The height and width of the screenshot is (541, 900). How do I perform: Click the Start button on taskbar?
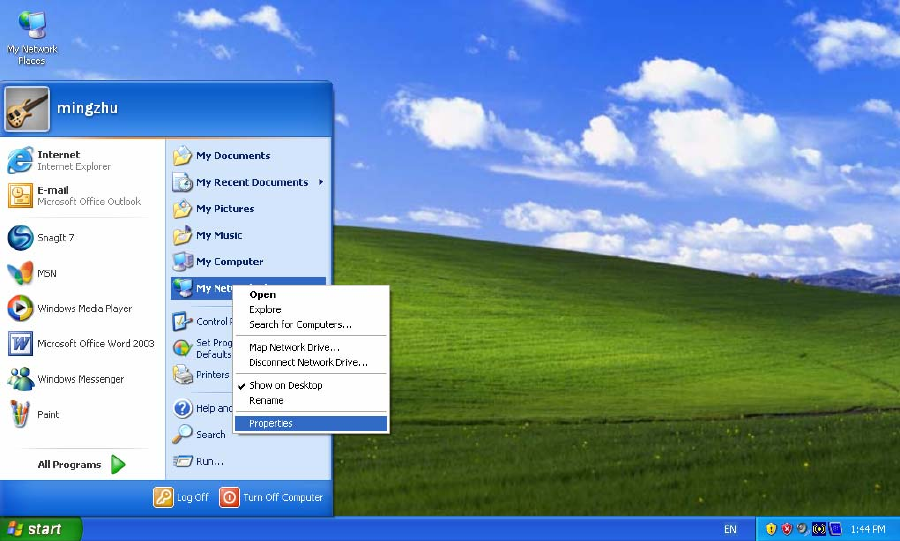pyautogui.click(x=41, y=529)
